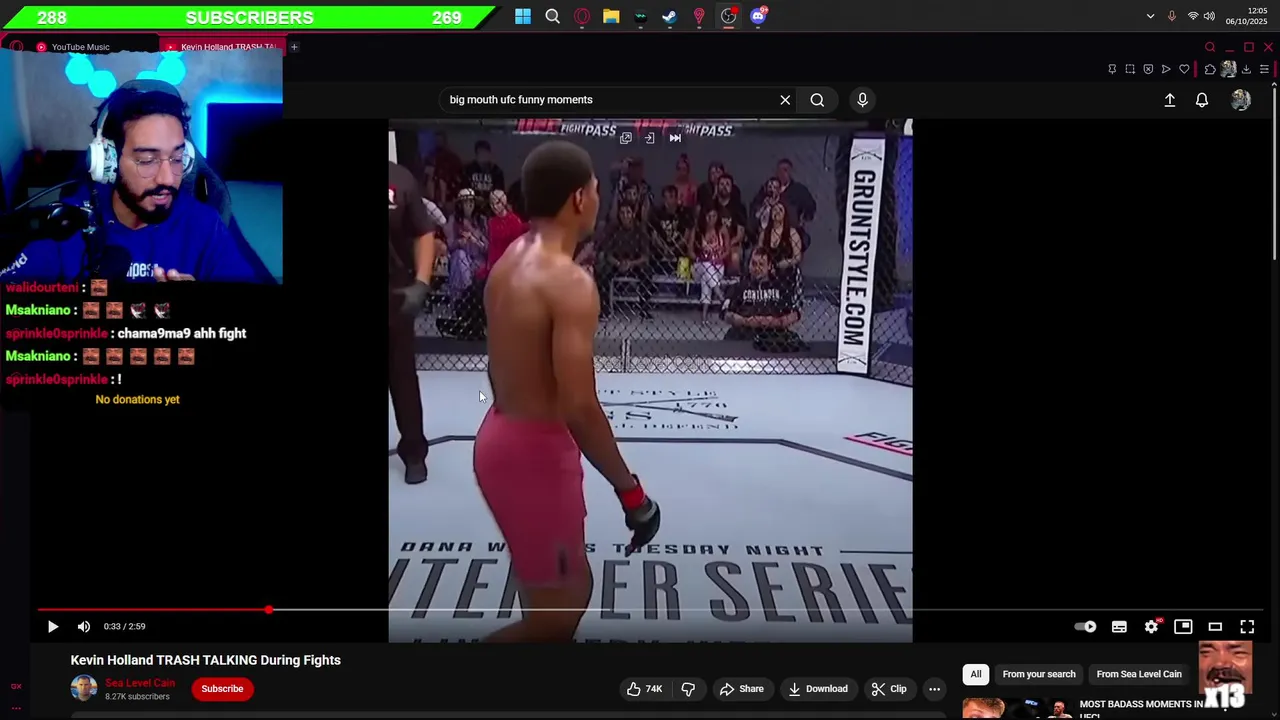Take snapshot using Opera toolbar icon
The image size is (1280, 720).
[1130, 69]
